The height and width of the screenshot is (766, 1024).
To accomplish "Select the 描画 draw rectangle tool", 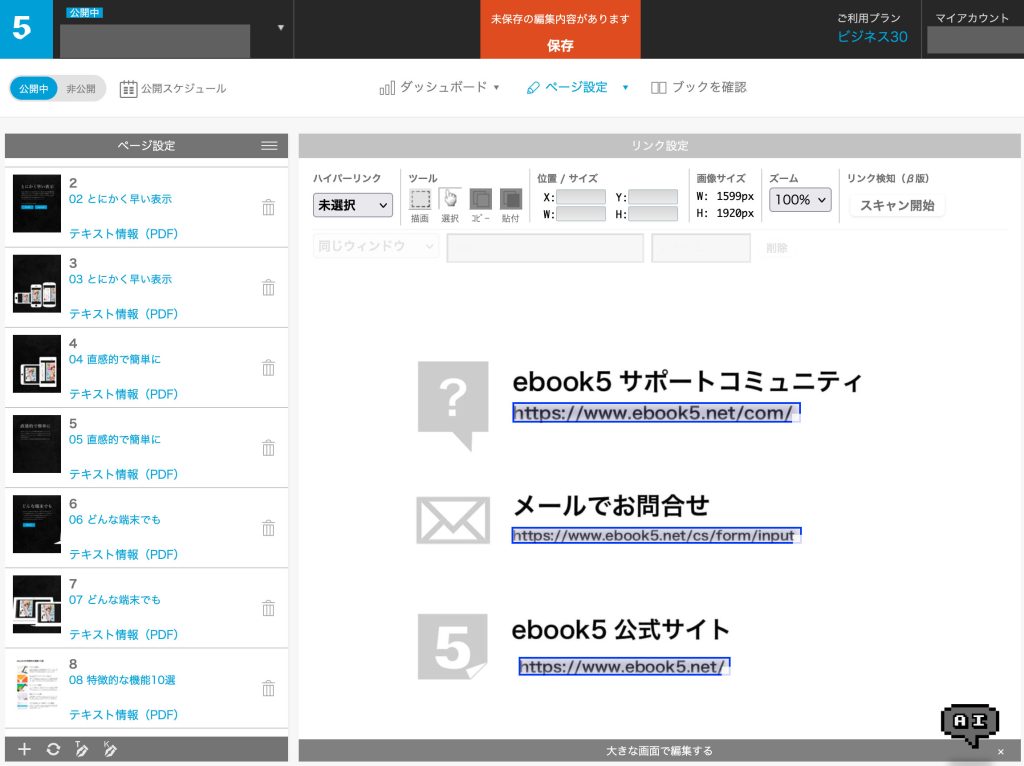I will (x=421, y=199).
